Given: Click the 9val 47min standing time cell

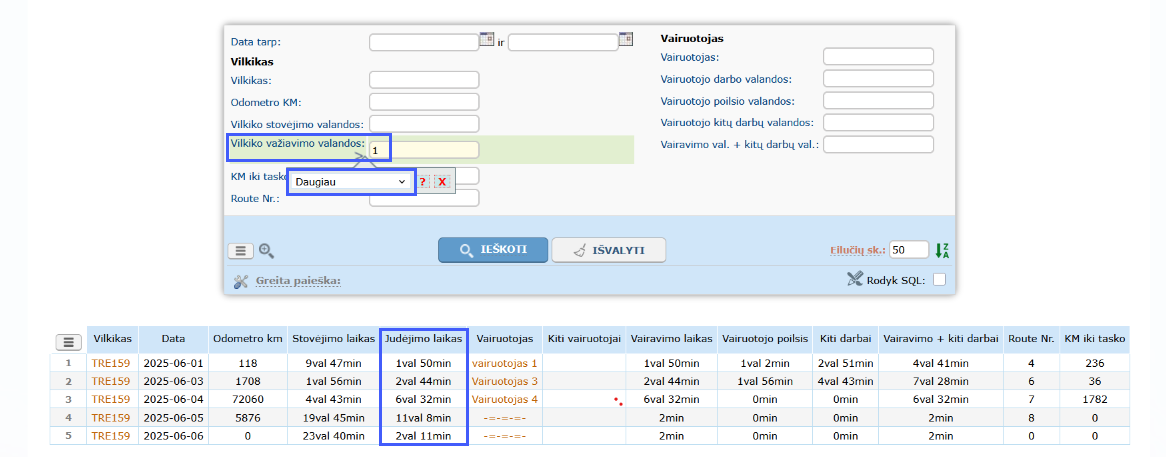Looking at the screenshot, I should 332,364.
